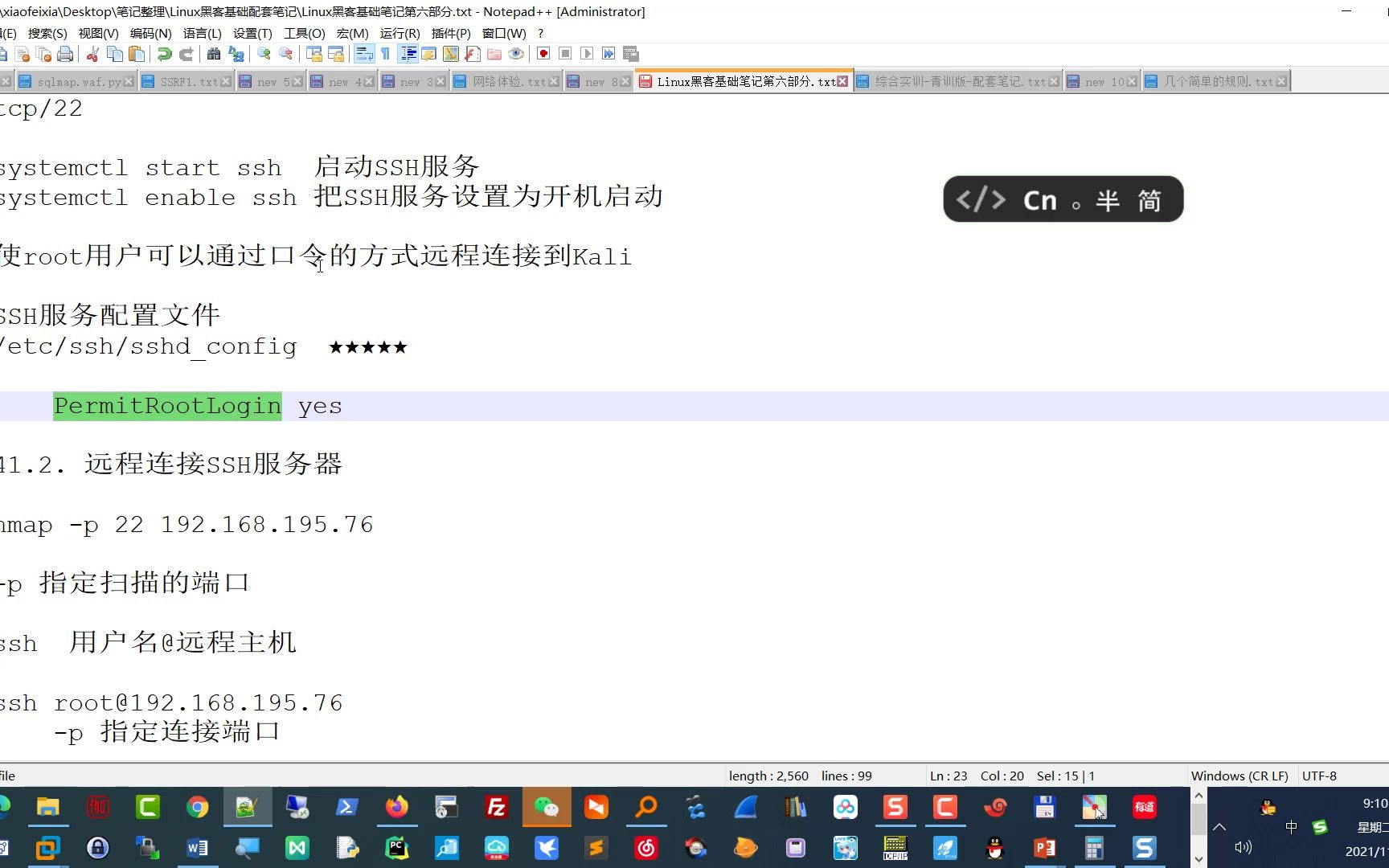Expand hidden icons in the system tray
Screen dimensions: 1389x868
coord(1219,825)
